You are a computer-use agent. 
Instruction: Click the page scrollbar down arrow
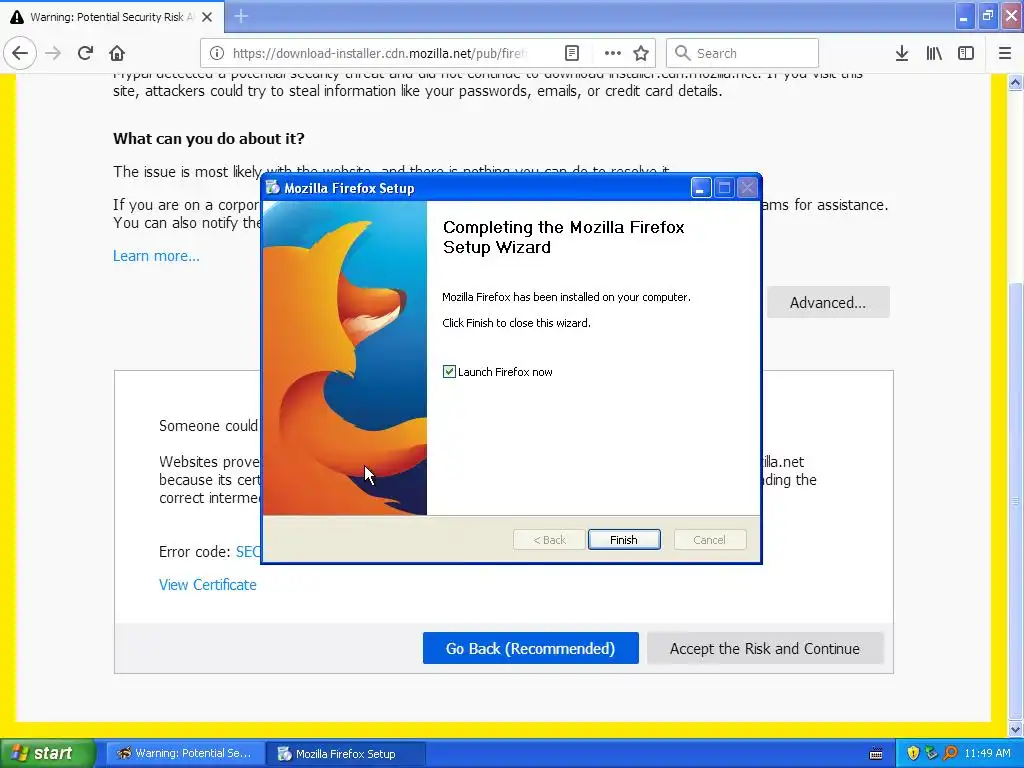(1016, 729)
